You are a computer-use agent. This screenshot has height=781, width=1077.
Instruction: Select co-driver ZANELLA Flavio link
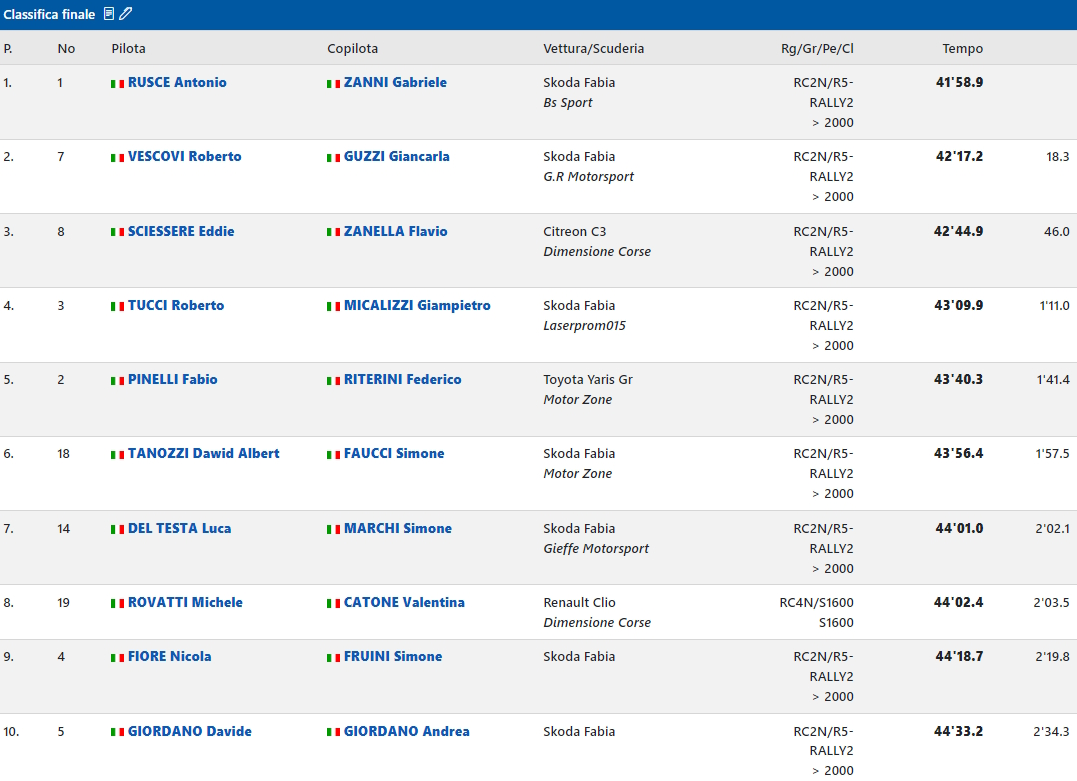[395, 231]
